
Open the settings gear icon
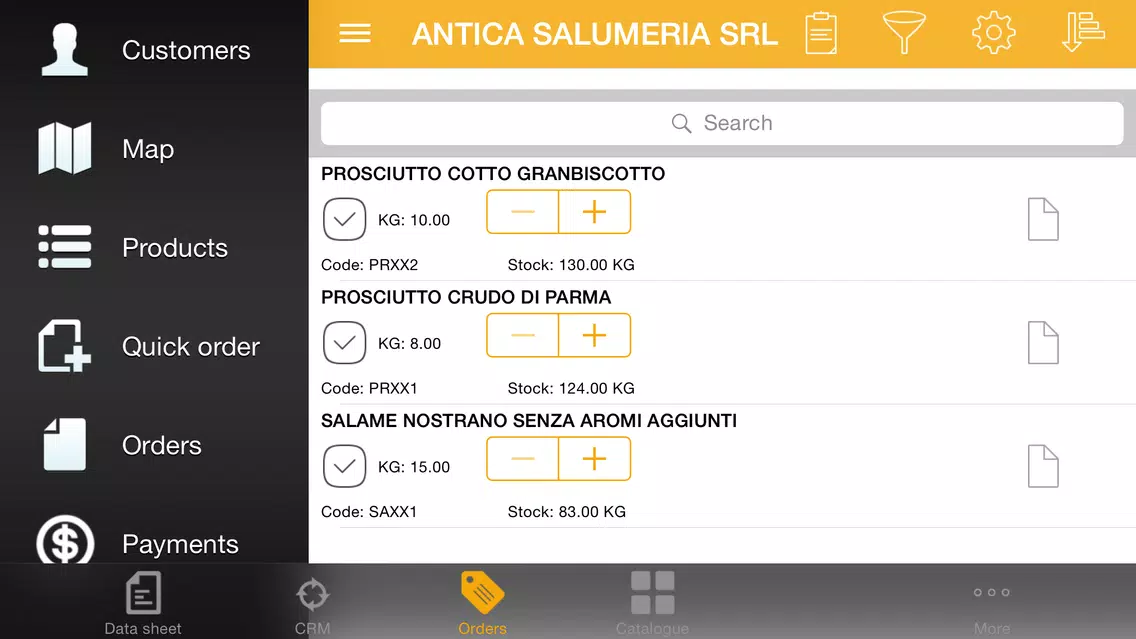[993, 32]
